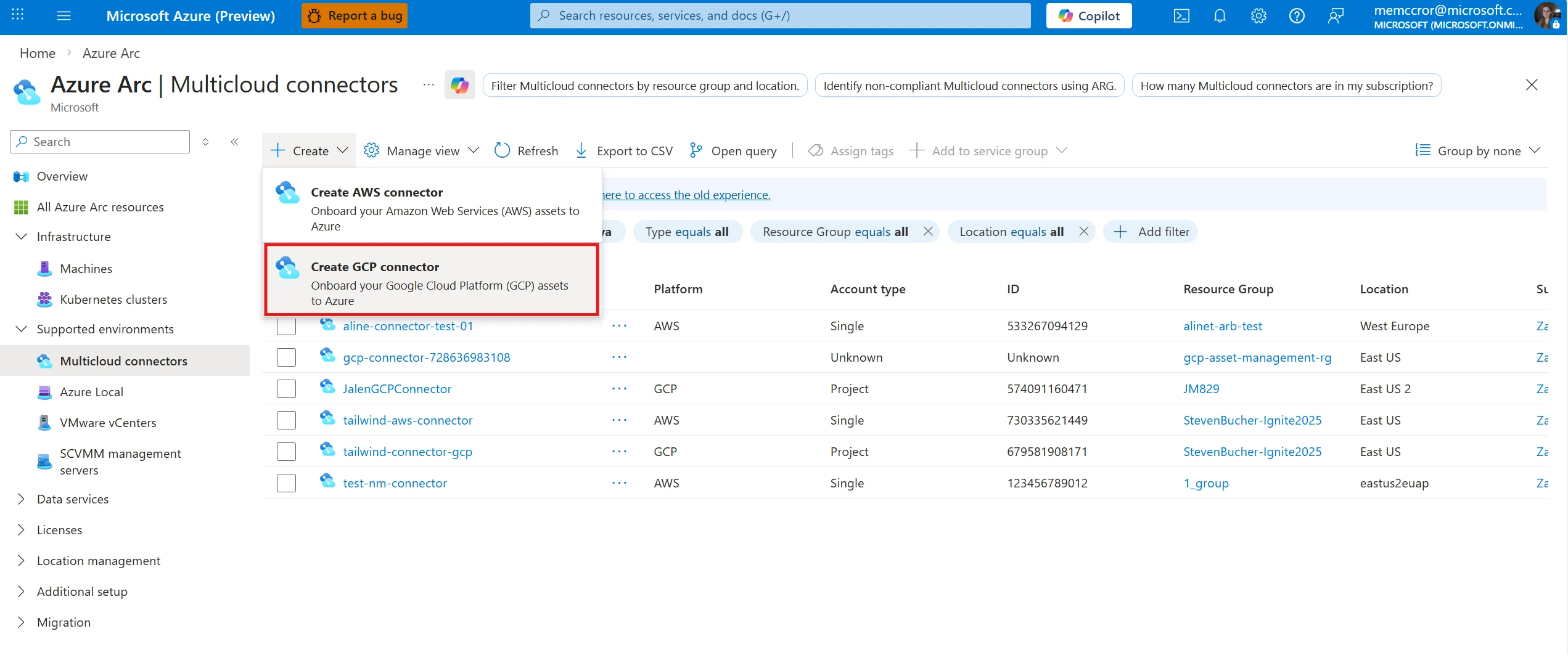
Task: Remove the Location equals all filter
Action: click(x=1084, y=231)
